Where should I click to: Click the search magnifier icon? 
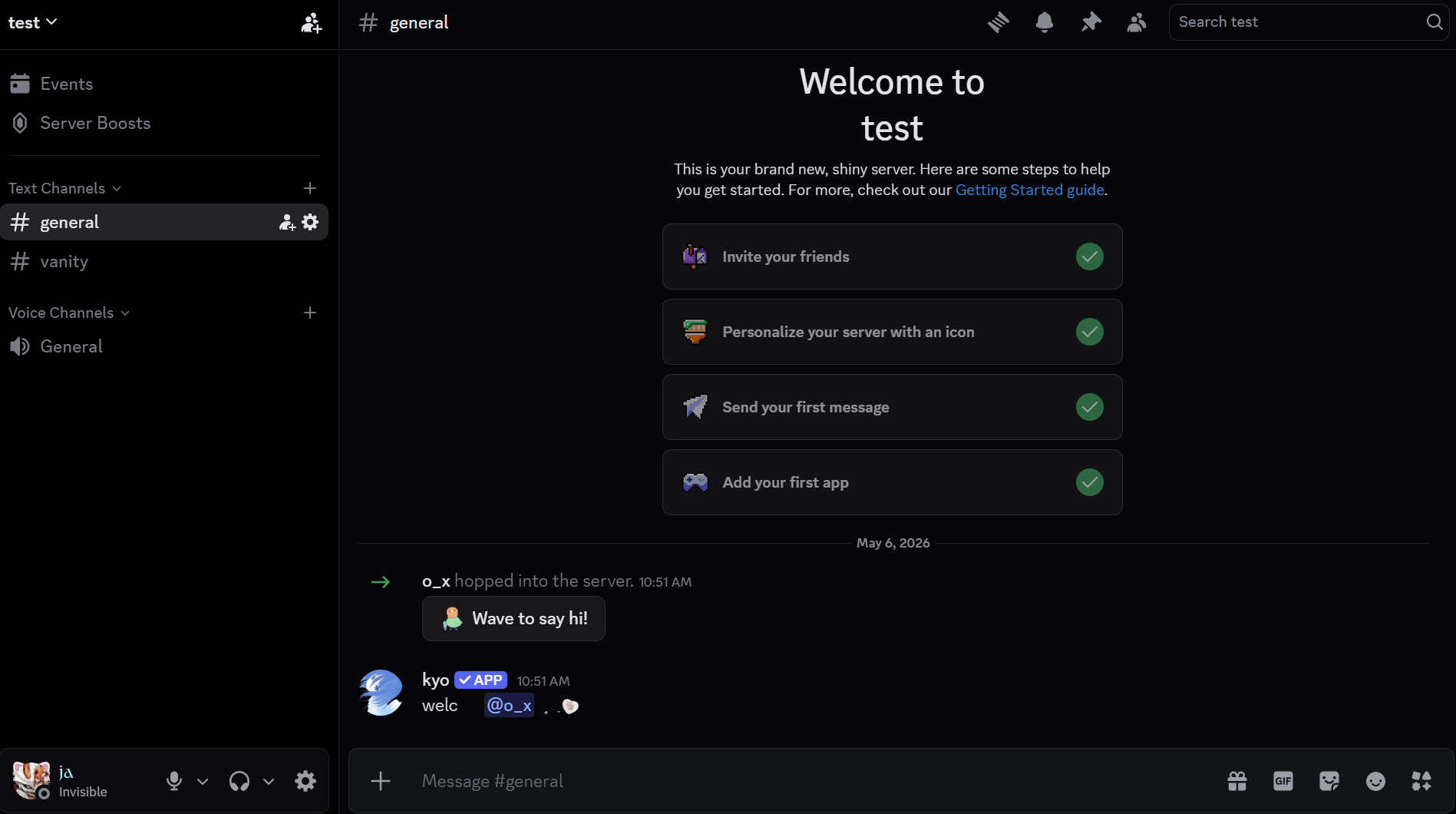point(1434,22)
